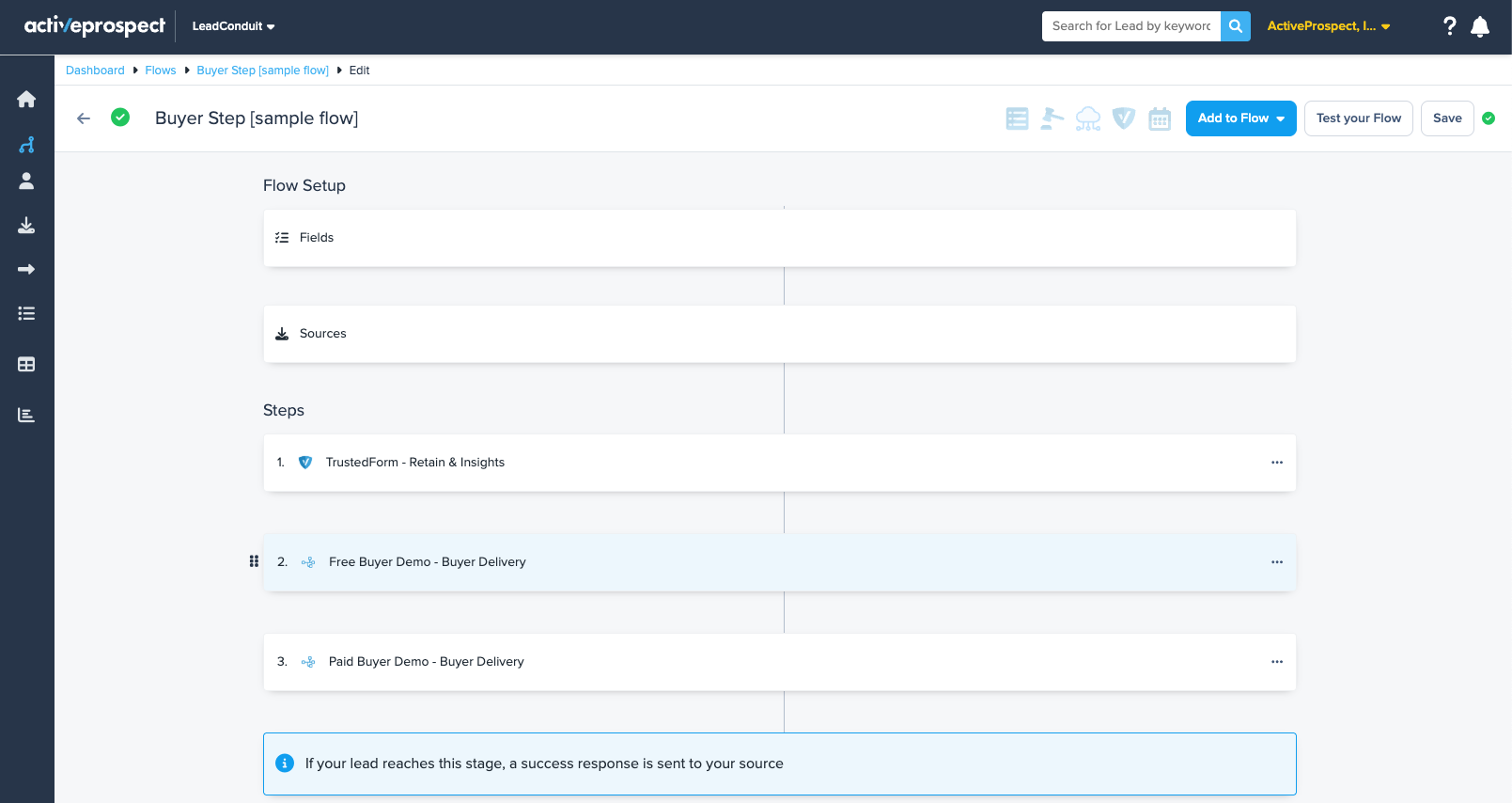Viewport: 1512px width, 803px height.
Task: Click the Save button
Action: coord(1447,118)
